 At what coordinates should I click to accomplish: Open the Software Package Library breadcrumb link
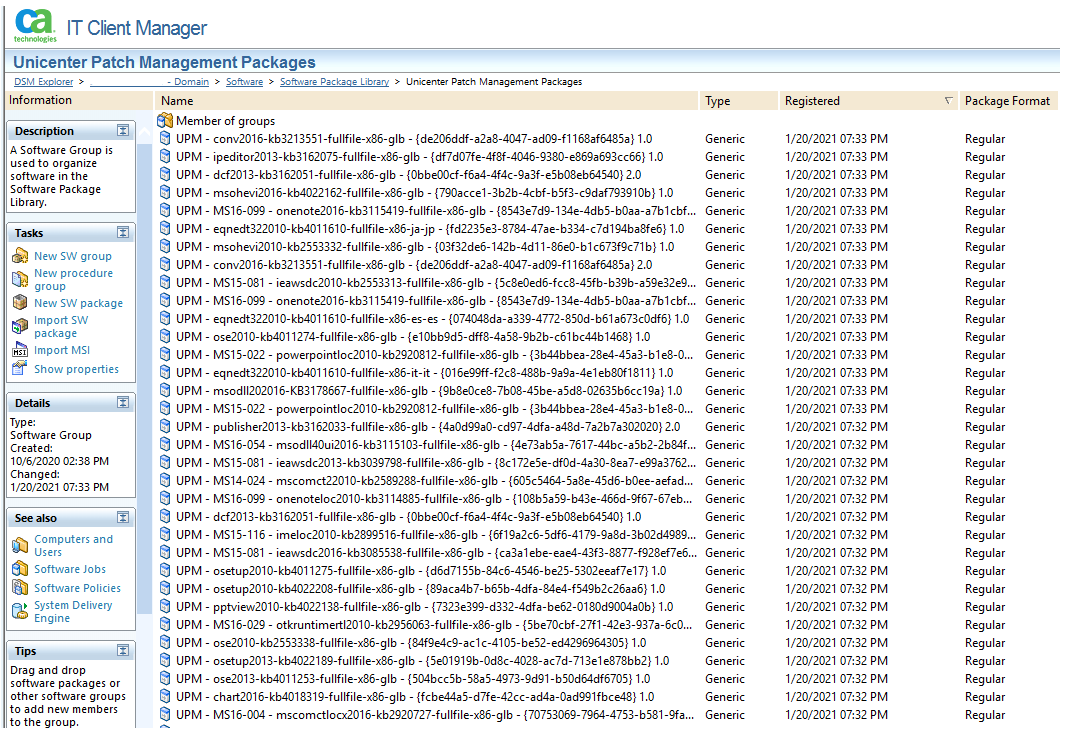[x=334, y=82]
